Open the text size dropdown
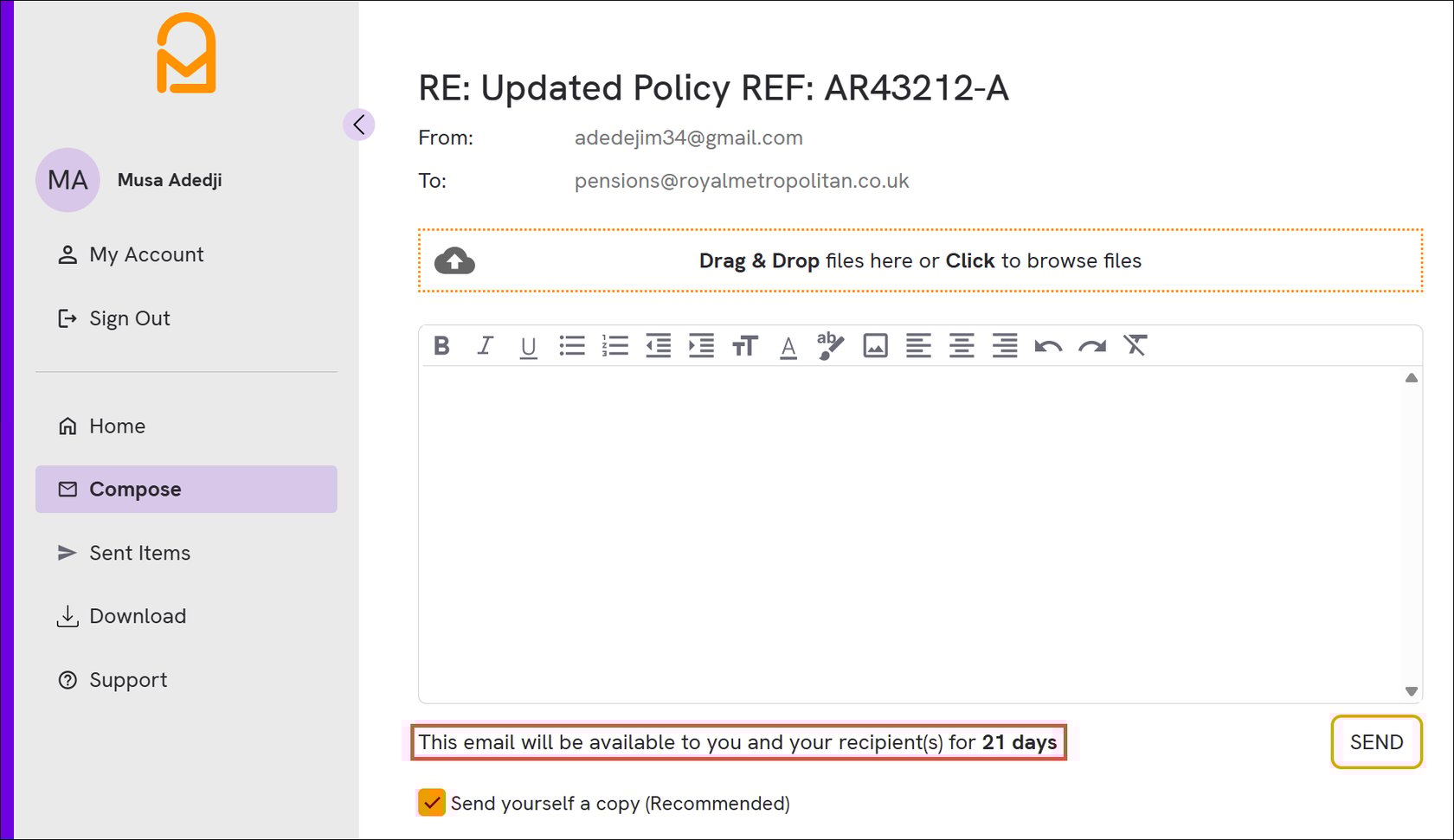This screenshot has height=840, width=1454. pyautogui.click(x=745, y=345)
